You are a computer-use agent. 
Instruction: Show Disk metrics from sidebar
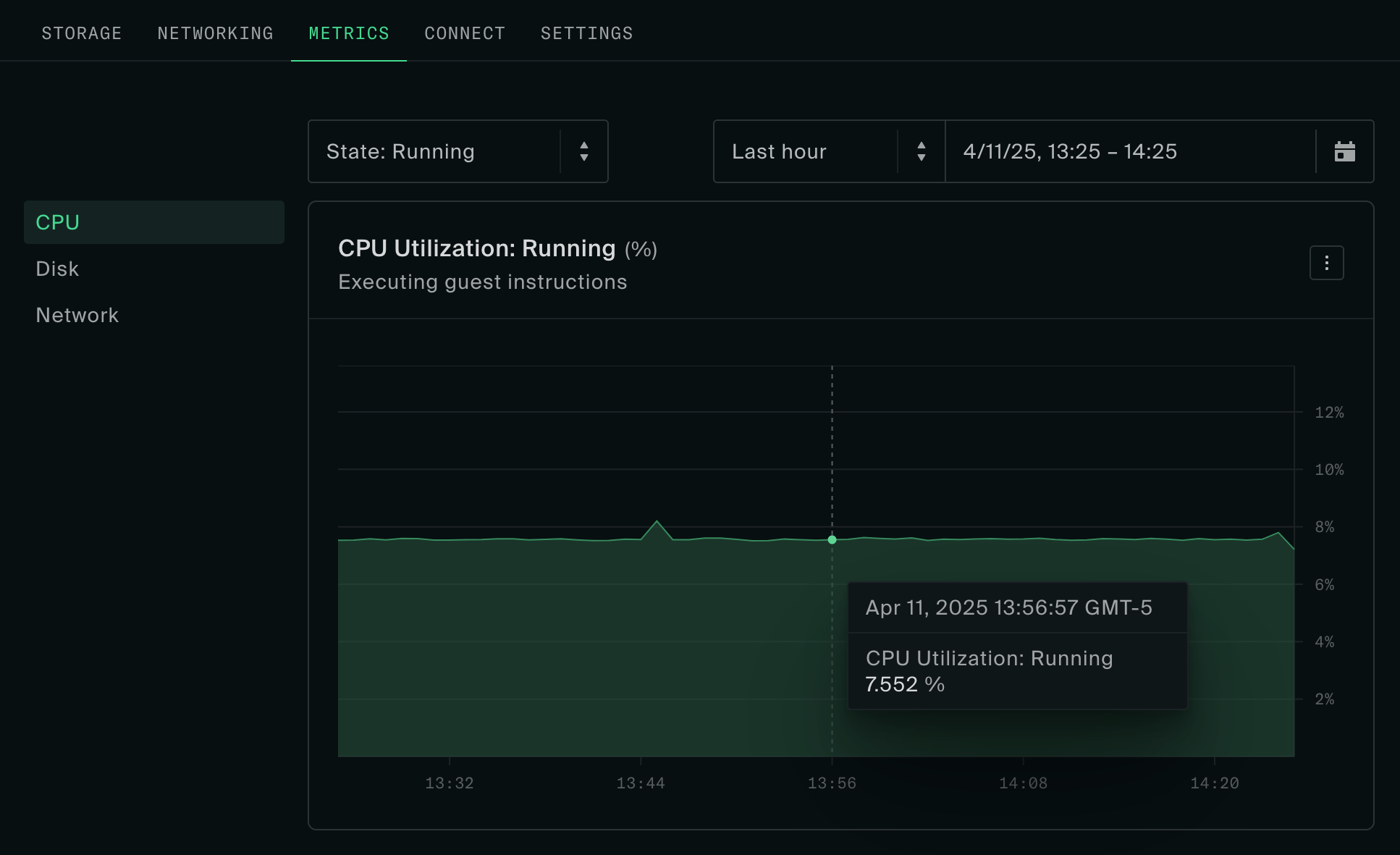pyautogui.click(x=57, y=269)
